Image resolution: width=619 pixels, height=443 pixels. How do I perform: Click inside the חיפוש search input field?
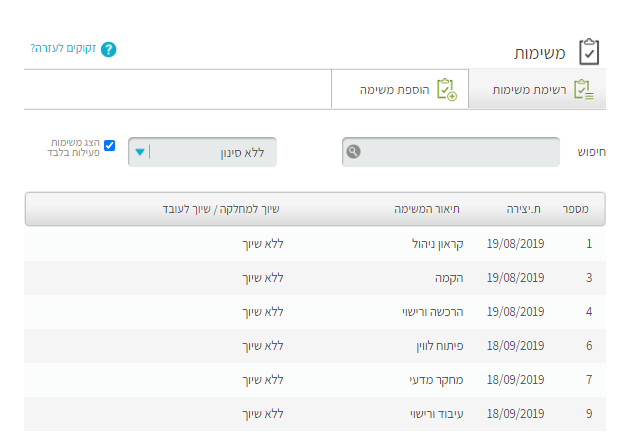click(x=451, y=152)
